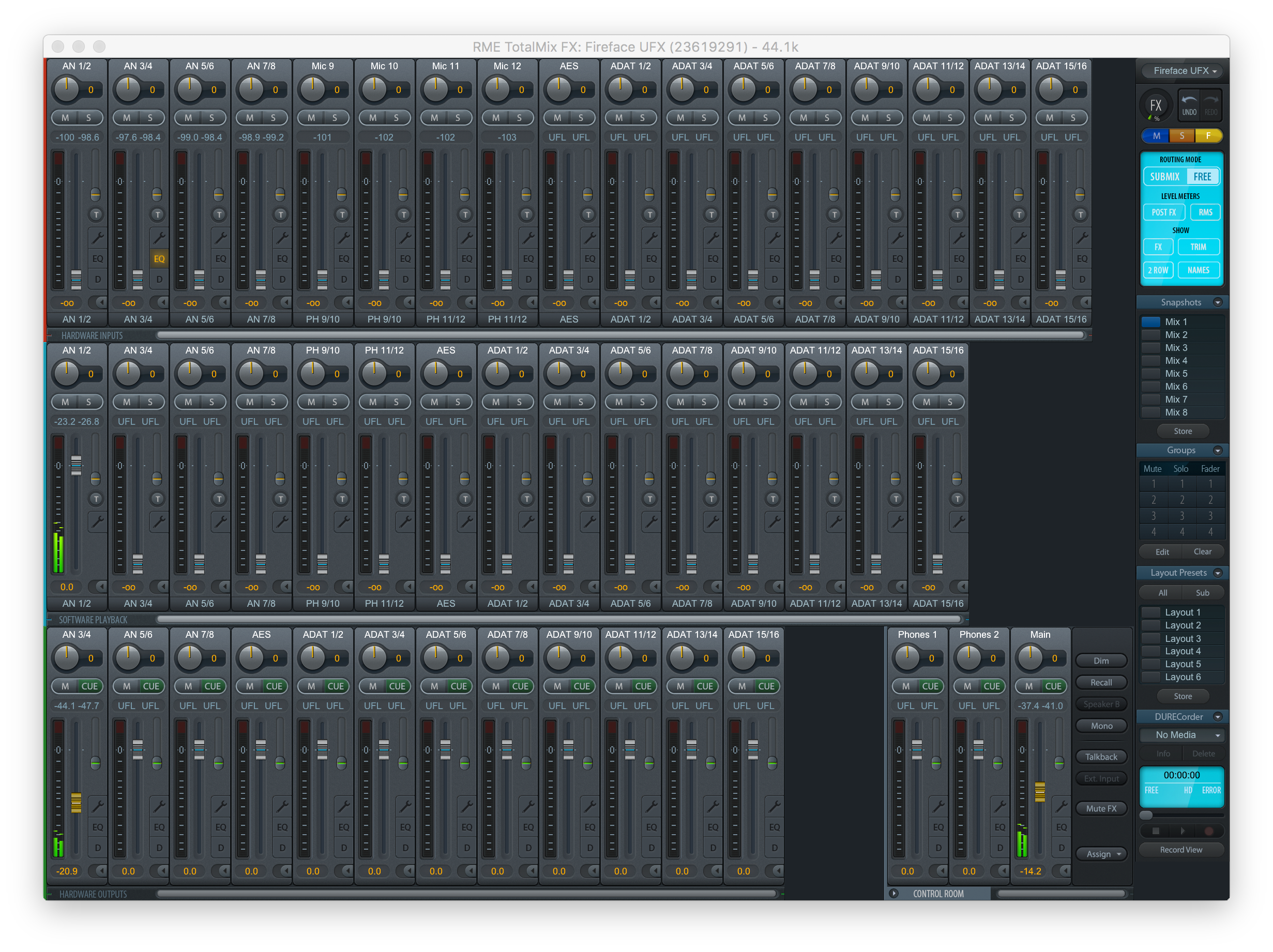
Task: Mute the Mic 10 input channel
Action: click(x=373, y=117)
